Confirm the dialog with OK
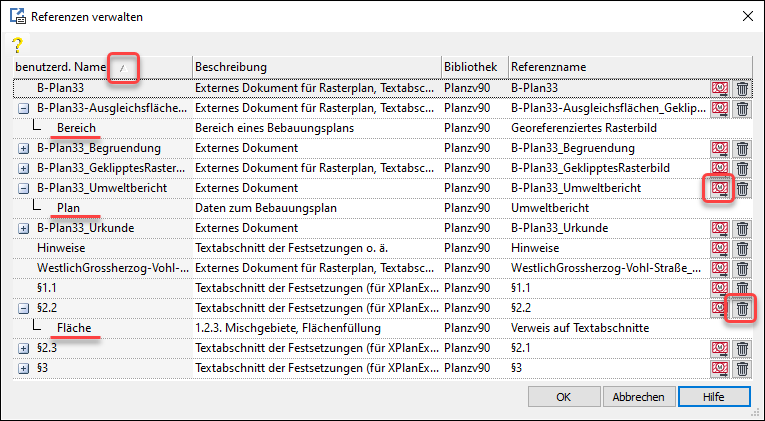 563,397
